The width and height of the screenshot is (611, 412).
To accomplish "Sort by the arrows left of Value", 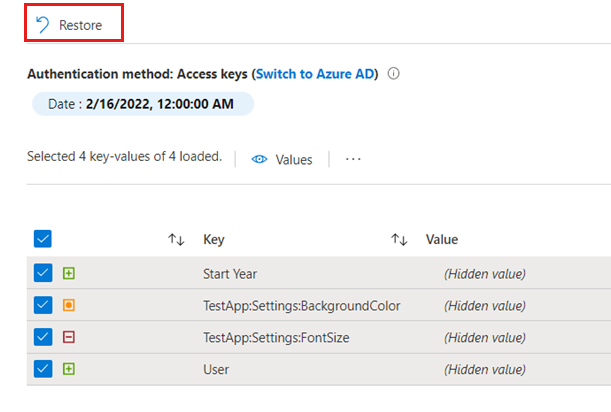I will point(399,240).
